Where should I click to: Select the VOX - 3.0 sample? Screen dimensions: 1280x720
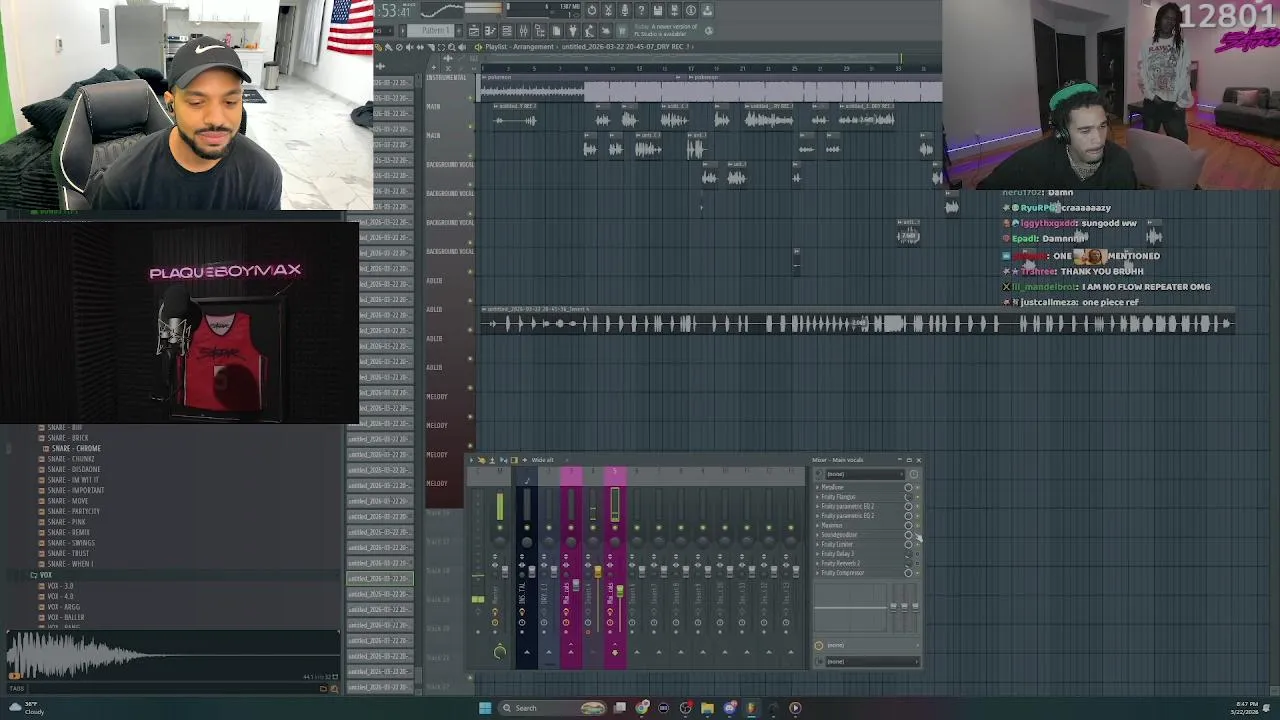60,586
